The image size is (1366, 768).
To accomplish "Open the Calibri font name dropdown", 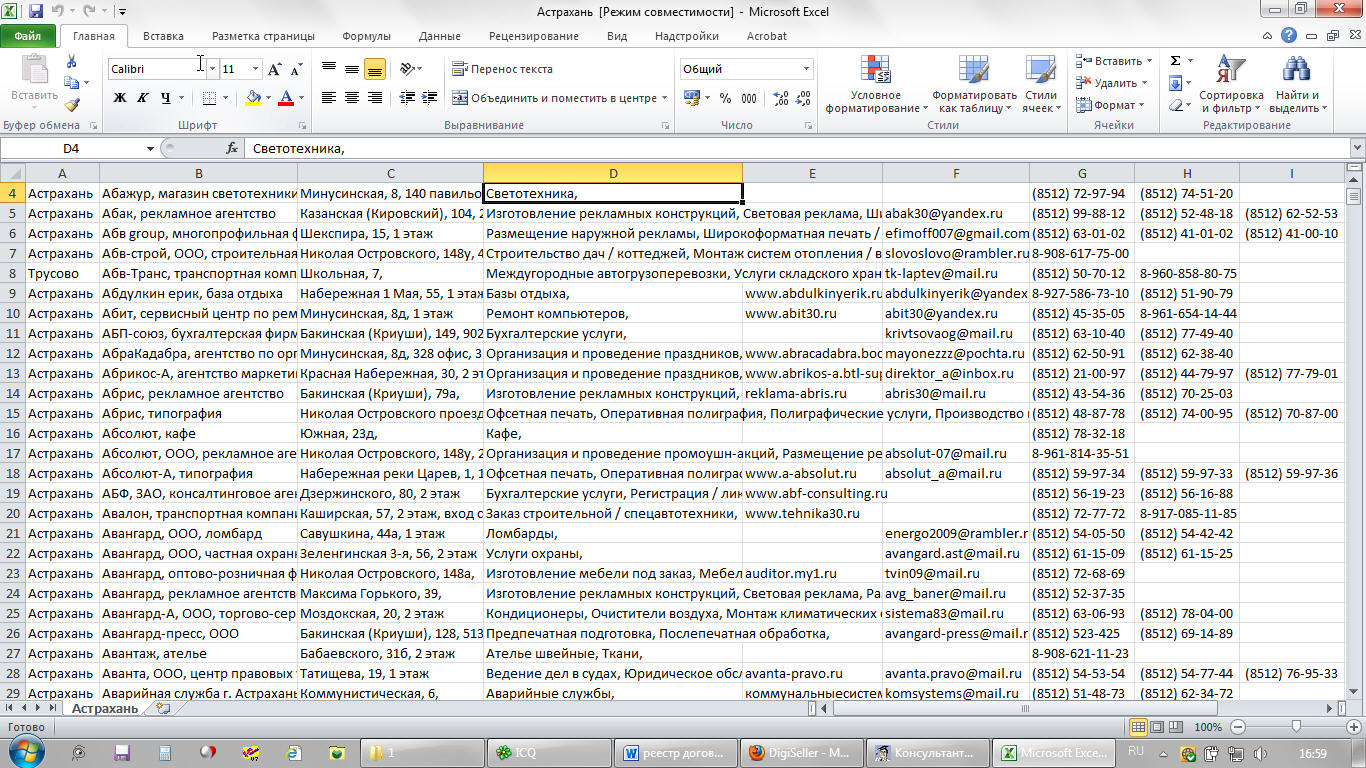I will (x=213, y=69).
